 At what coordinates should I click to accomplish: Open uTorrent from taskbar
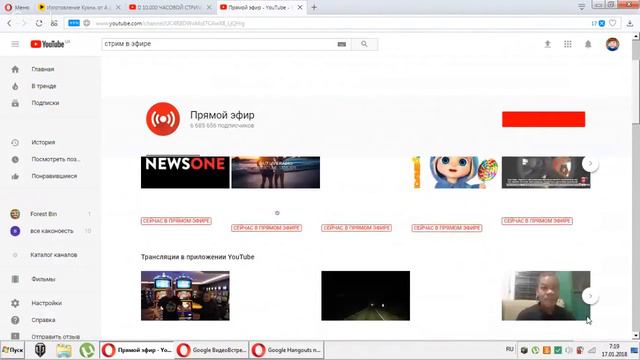(87, 350)
